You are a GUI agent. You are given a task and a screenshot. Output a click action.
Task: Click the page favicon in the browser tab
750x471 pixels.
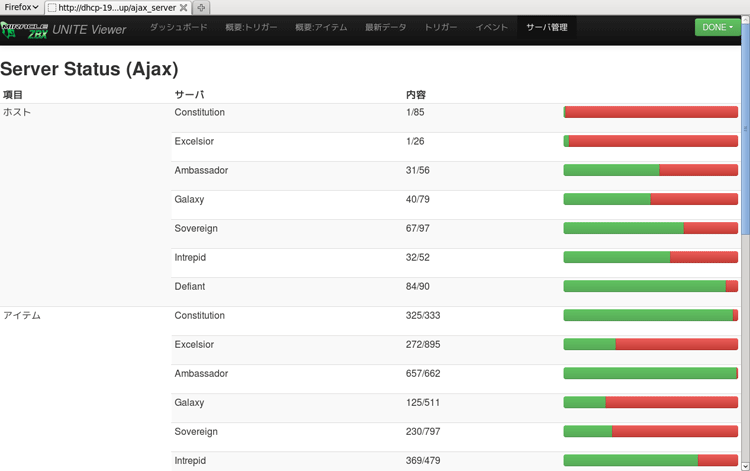[x=52, y=7]
